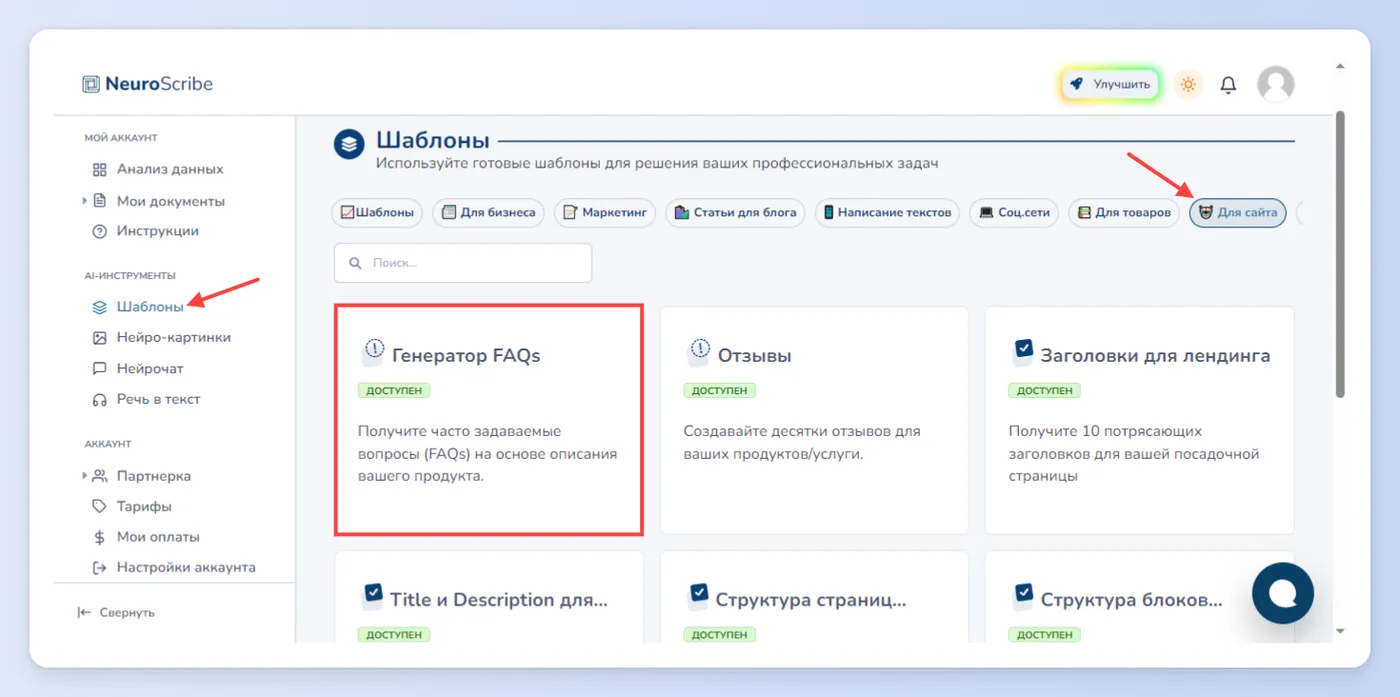Viewport: 1400px width, 697px height.
Task: Select the Статьи для блога tab
Action: pos(735,213)
